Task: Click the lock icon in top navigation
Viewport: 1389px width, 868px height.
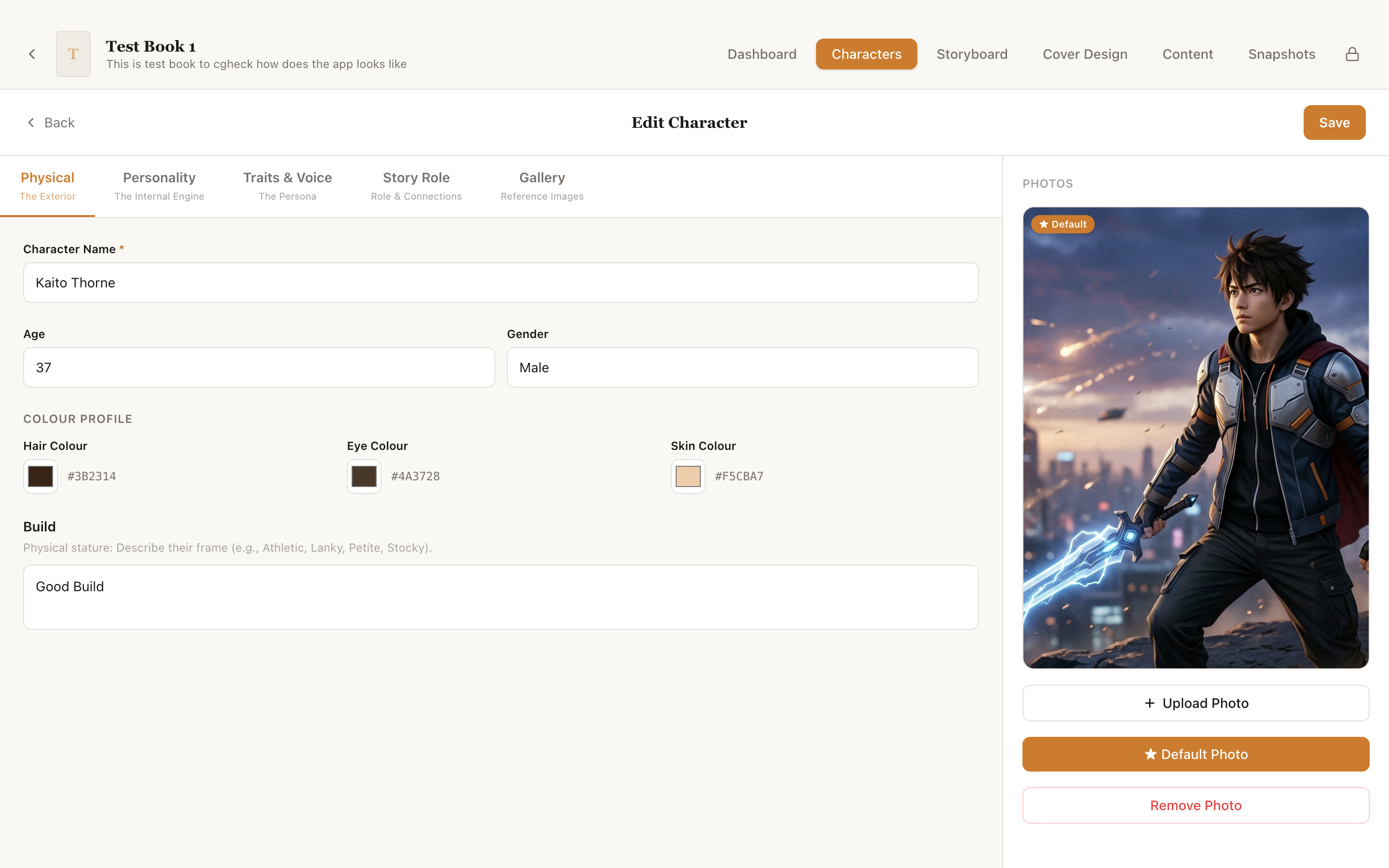Action: coord(1352,54)
